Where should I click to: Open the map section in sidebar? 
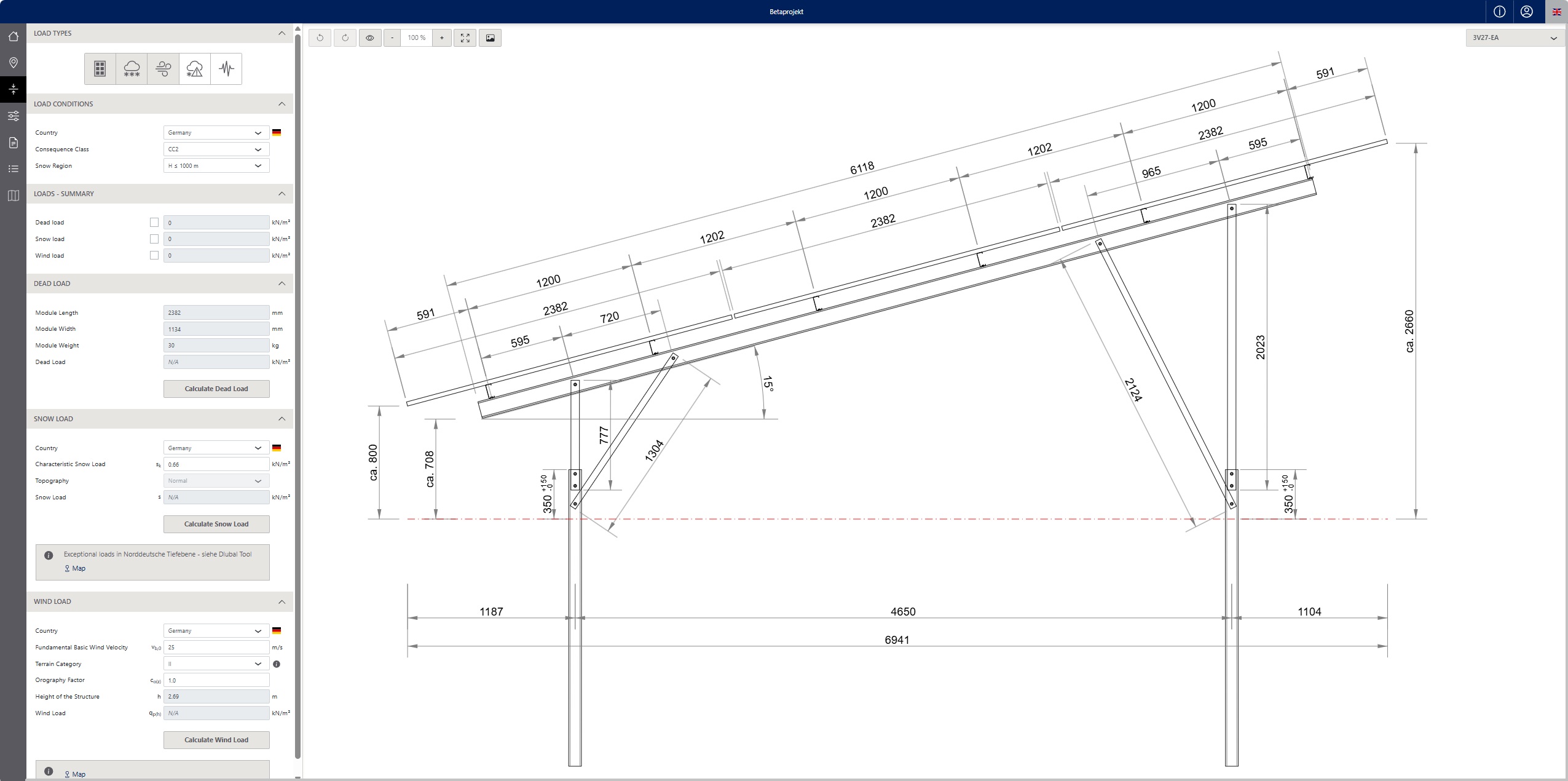[13, 196]
